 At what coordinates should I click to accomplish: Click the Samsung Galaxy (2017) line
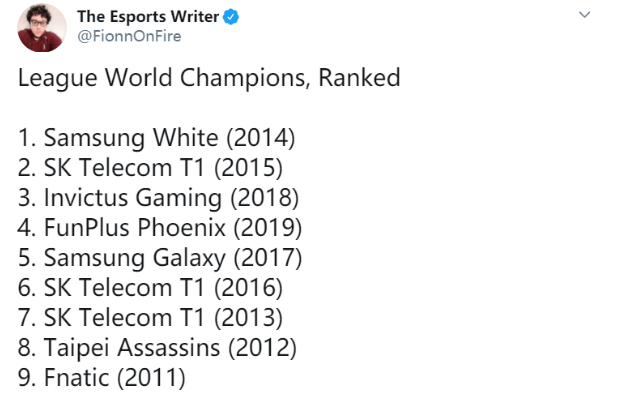click(x=160, y=258)
